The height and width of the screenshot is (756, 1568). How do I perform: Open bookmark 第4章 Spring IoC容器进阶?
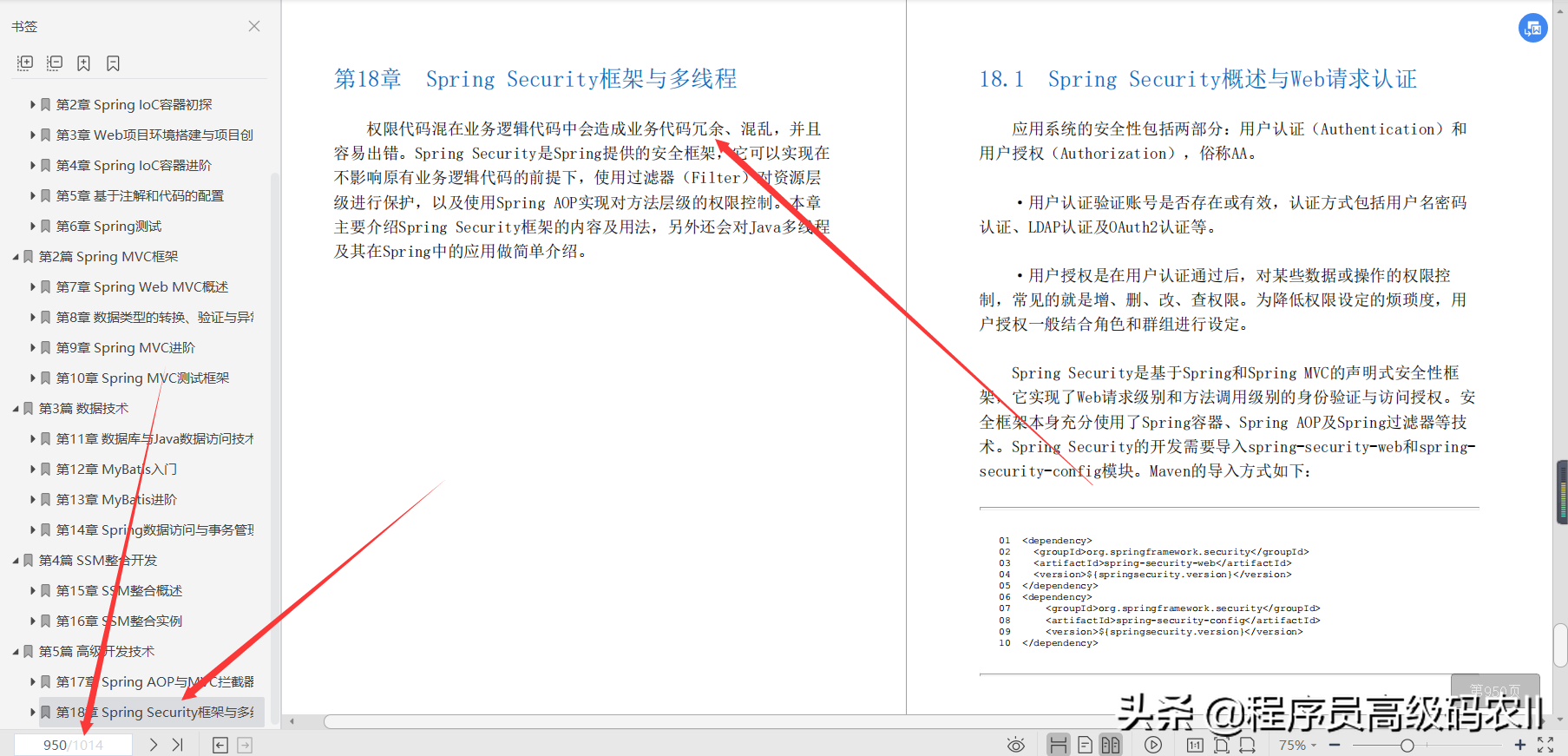pyautogui.click(x=134, y=165)
